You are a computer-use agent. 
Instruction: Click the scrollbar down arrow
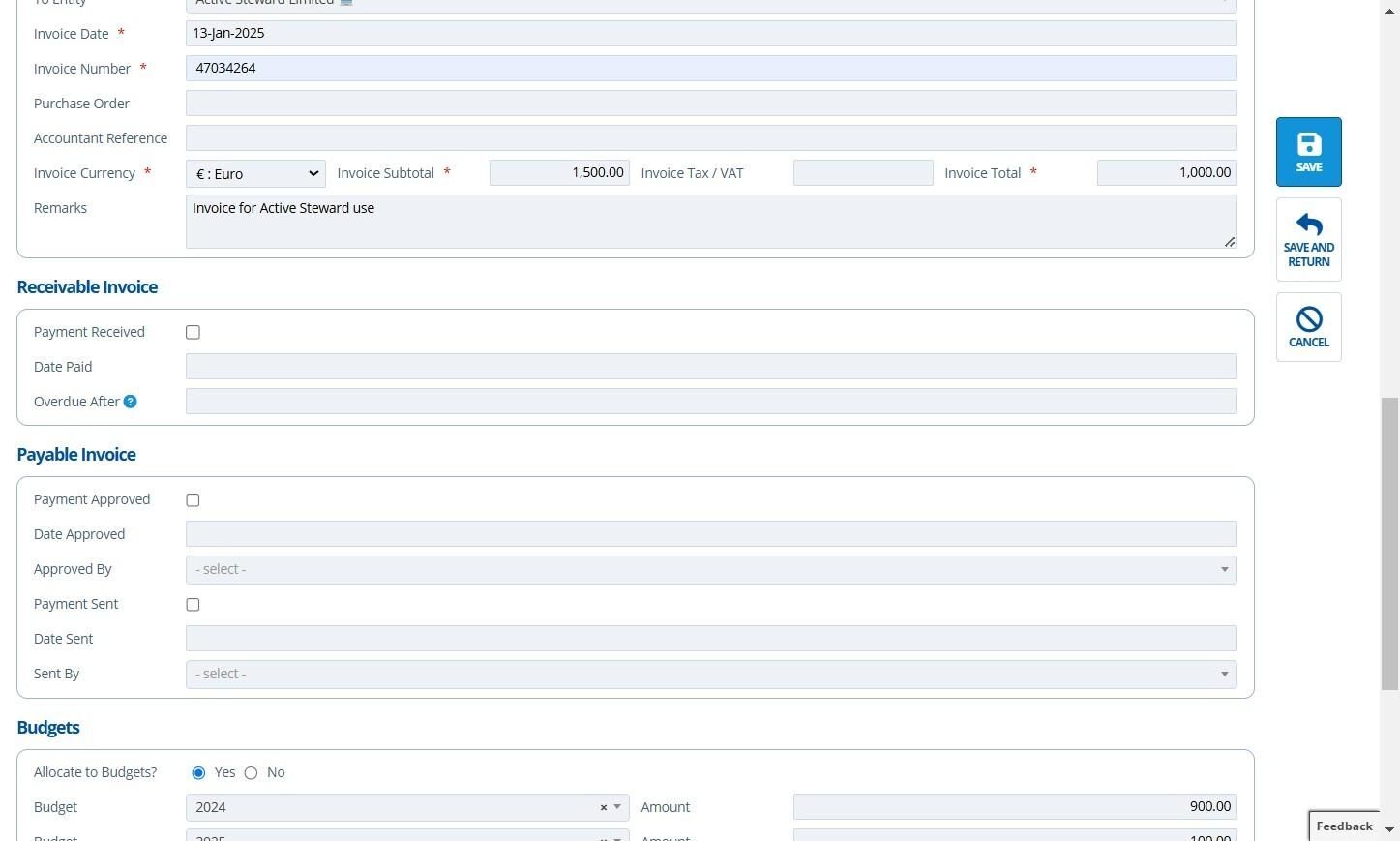1389,830
